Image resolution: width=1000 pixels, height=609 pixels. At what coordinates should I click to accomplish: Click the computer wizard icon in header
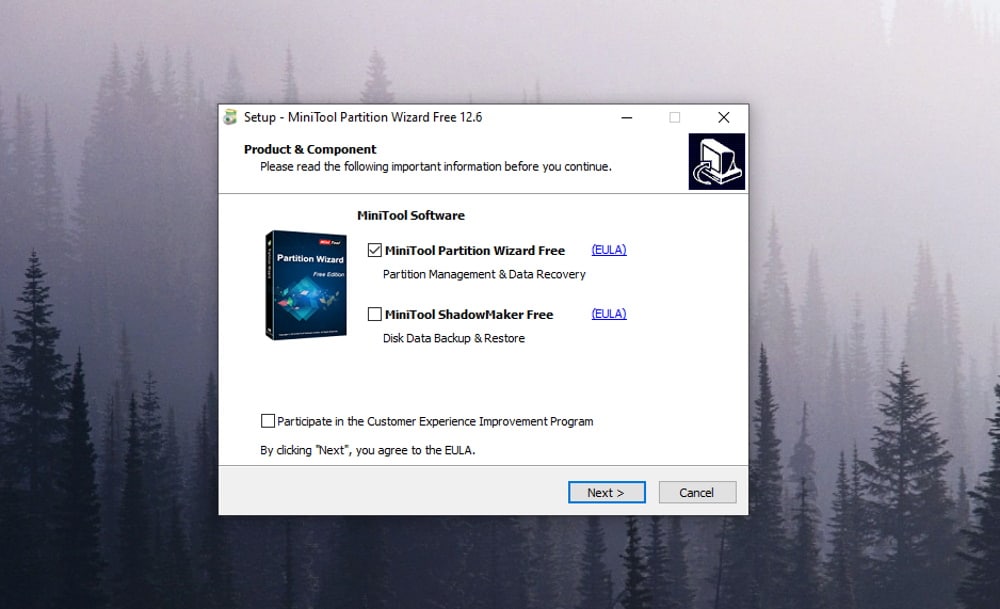coord(716,162)
